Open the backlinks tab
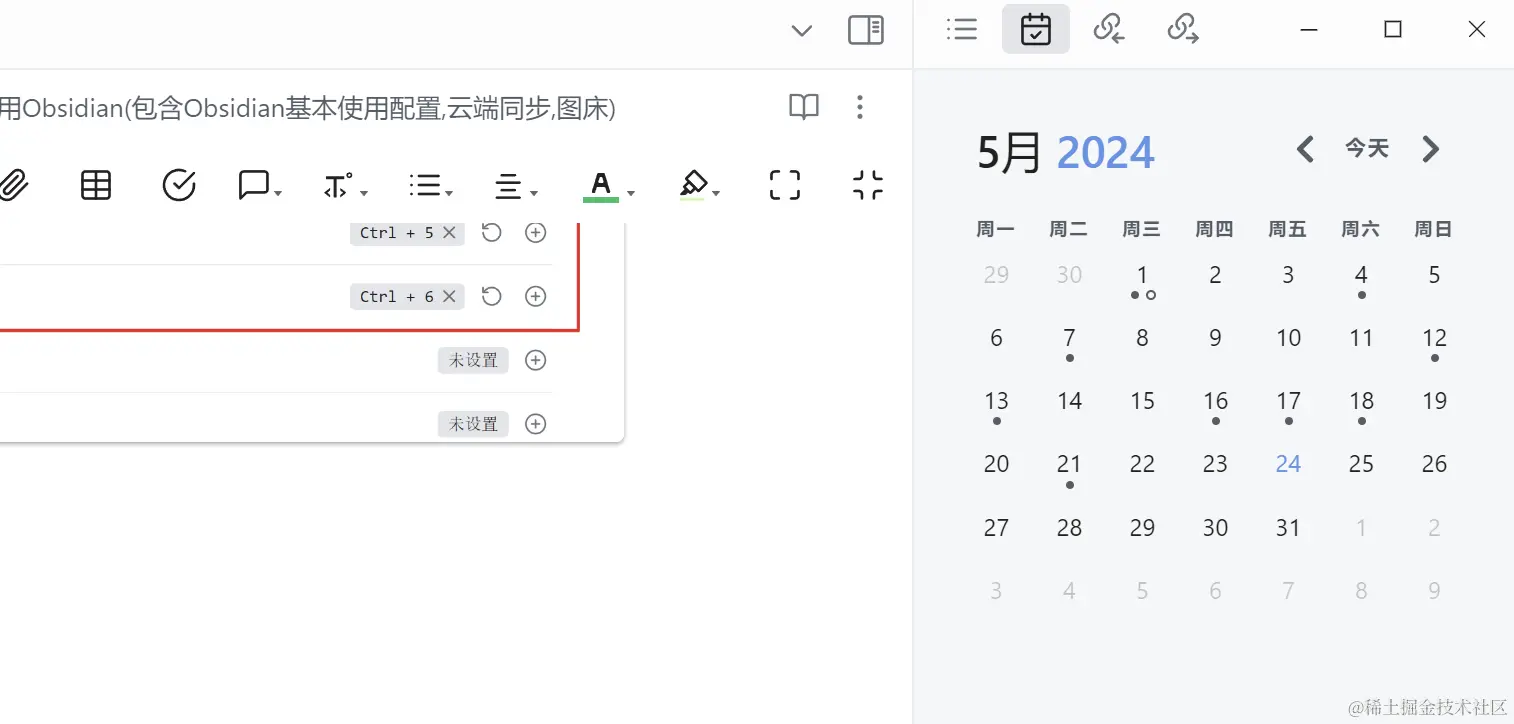This screenshot has height=724, width=1514. 1109,29
